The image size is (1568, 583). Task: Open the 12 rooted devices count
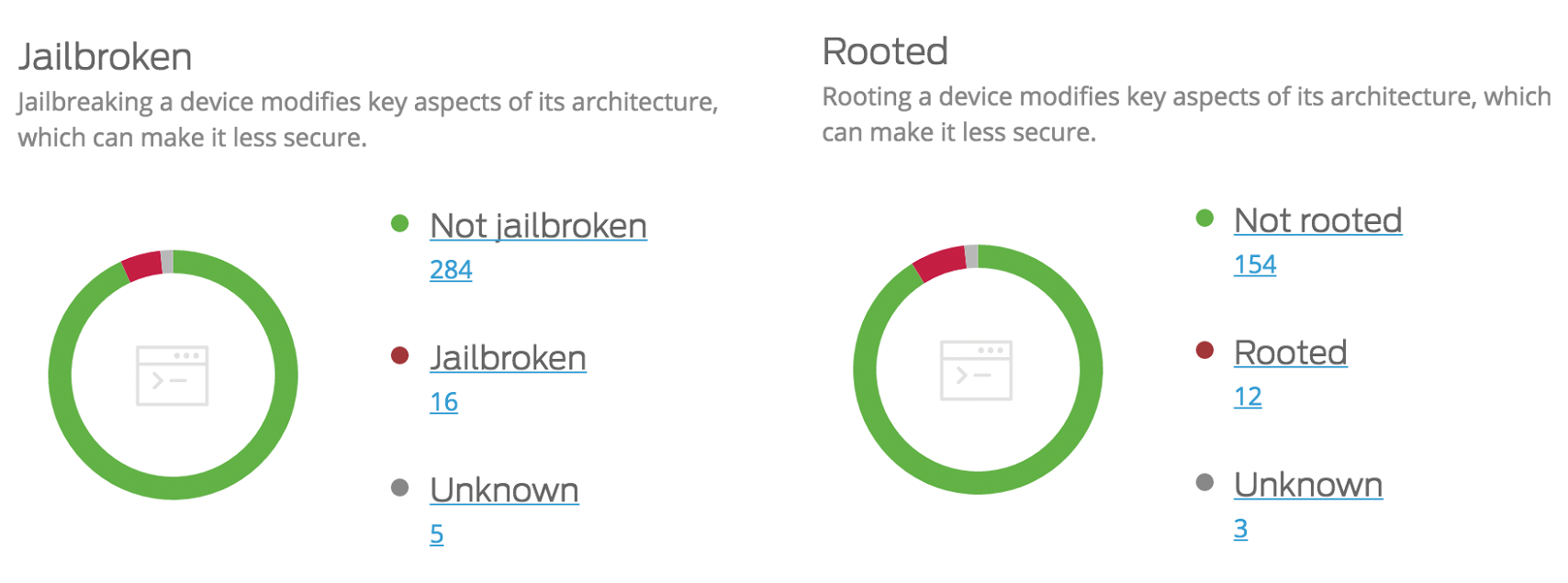pos(1248,397)
